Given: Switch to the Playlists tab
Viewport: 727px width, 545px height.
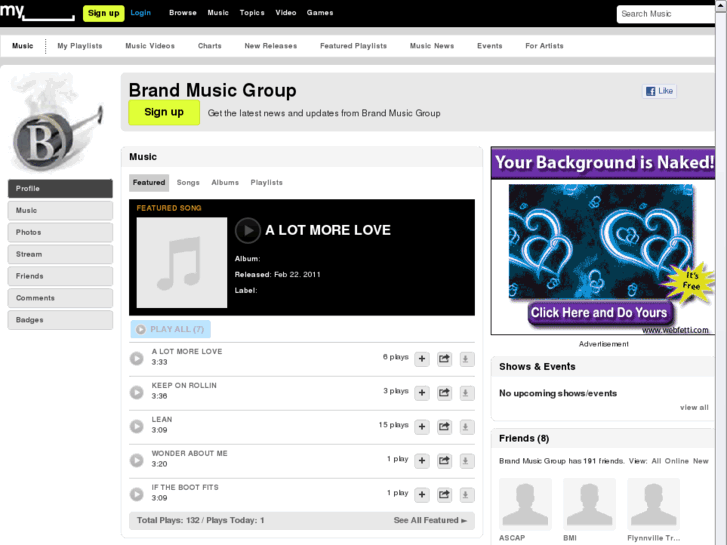Looking at the screenshot, I should [x=267, y=183].
